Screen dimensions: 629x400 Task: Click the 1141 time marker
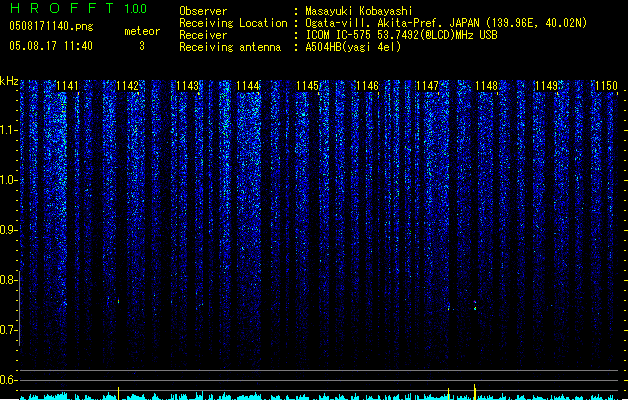point(67,86)
